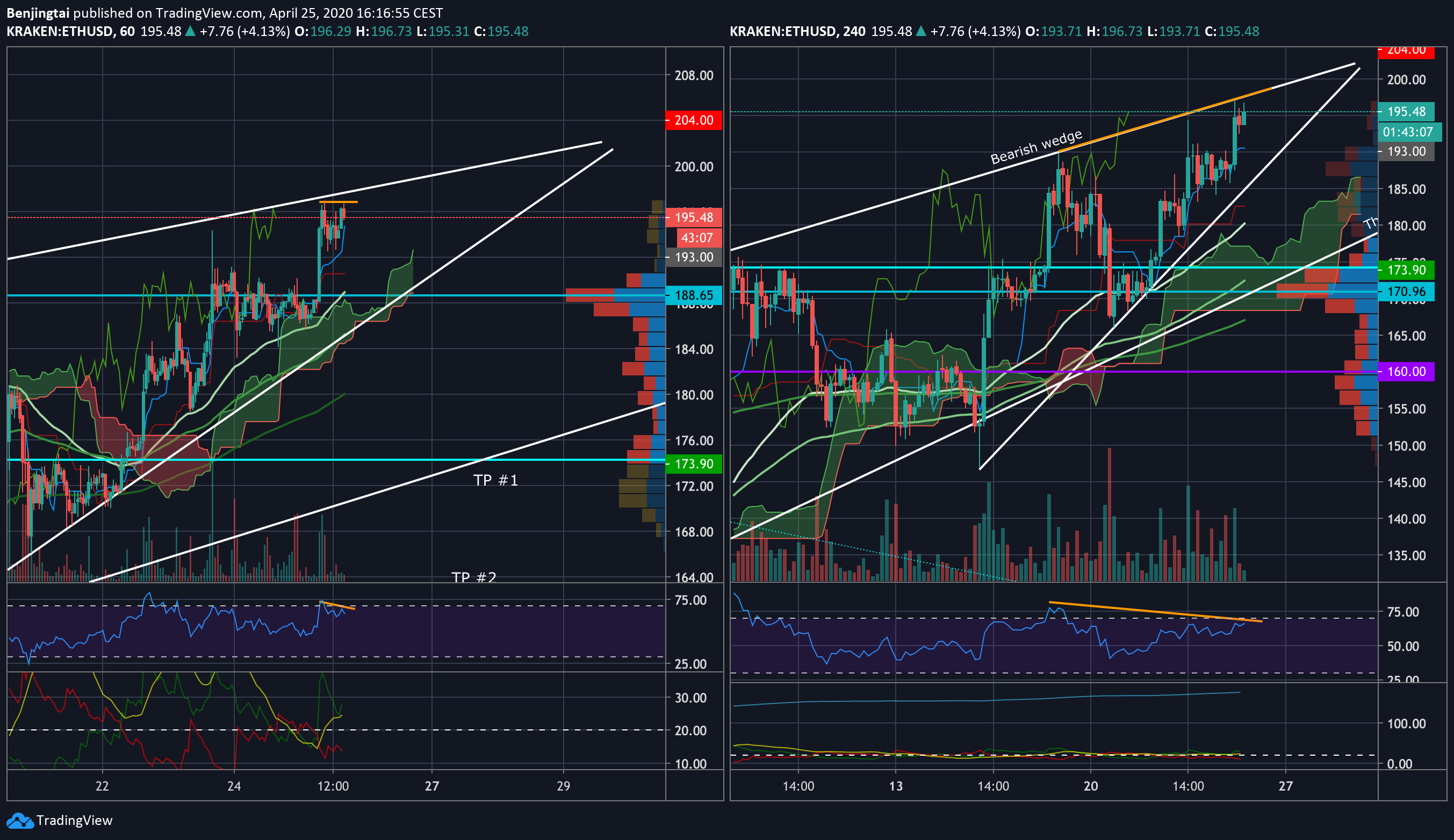Click the 50.00 level on right RSI scale
This screenshot has width=1454, height=840.
tap(1402, 646)
